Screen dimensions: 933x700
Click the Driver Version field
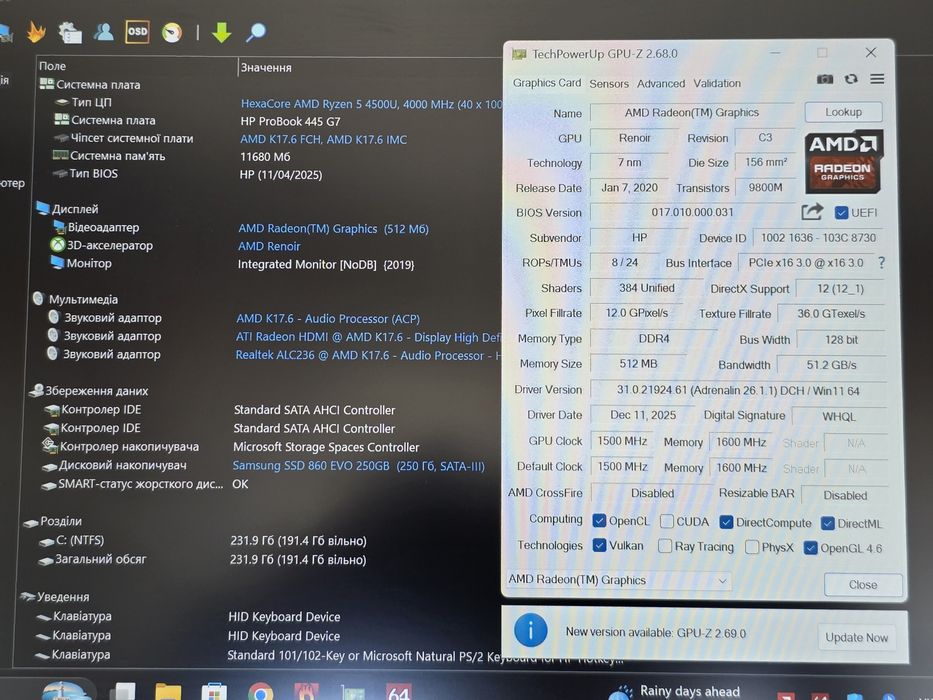[x=738, y=390]
